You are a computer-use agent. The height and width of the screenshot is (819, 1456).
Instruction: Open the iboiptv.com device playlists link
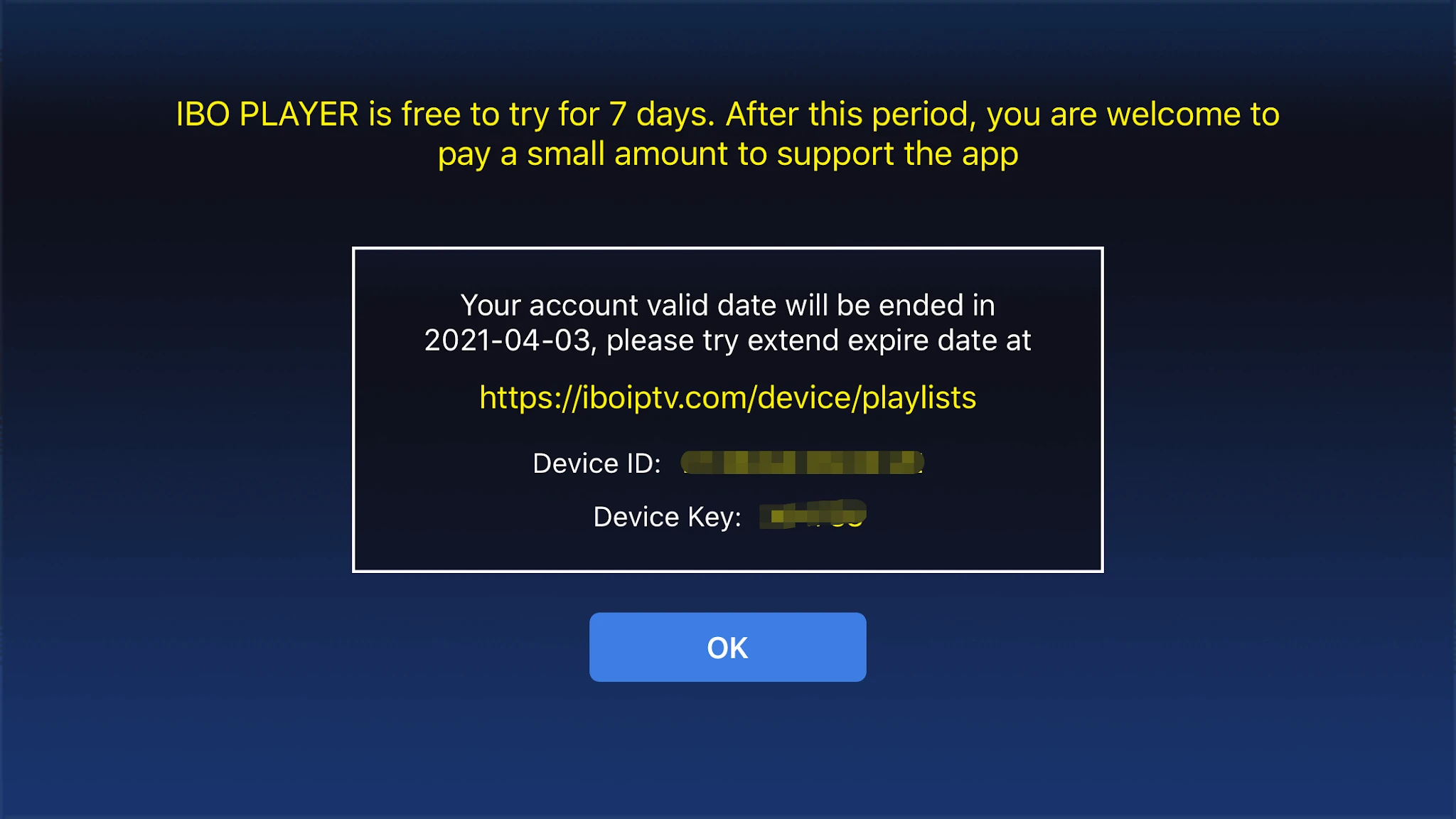tap(727, 398)
